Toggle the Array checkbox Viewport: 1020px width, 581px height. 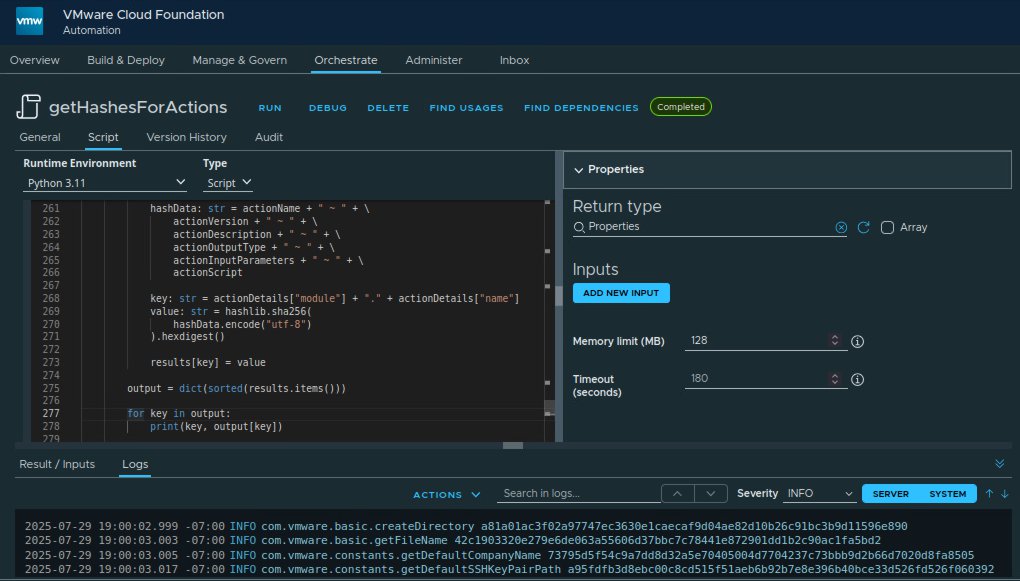(887, 227)
